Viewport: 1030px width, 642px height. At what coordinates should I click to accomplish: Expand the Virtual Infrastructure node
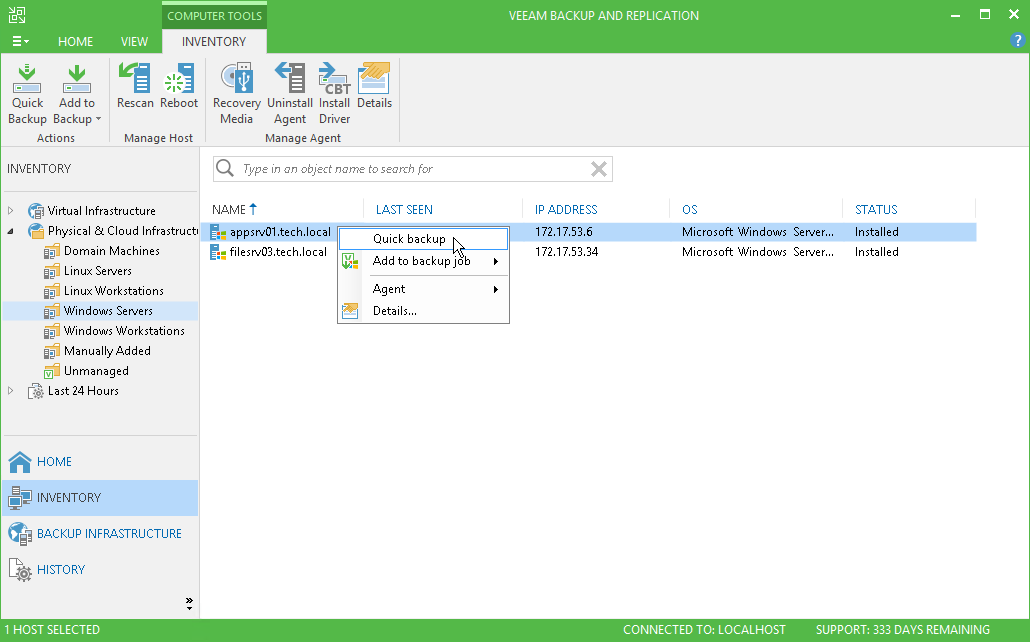pyautogui.click(x=11, y=211)
